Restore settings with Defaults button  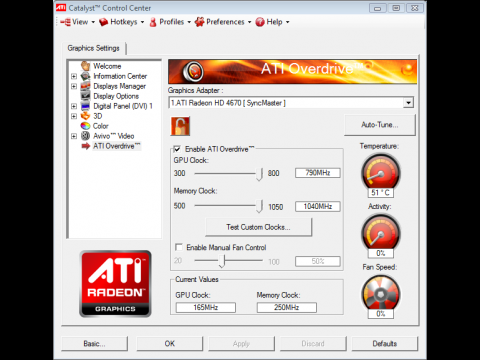(x=385, y=344)
